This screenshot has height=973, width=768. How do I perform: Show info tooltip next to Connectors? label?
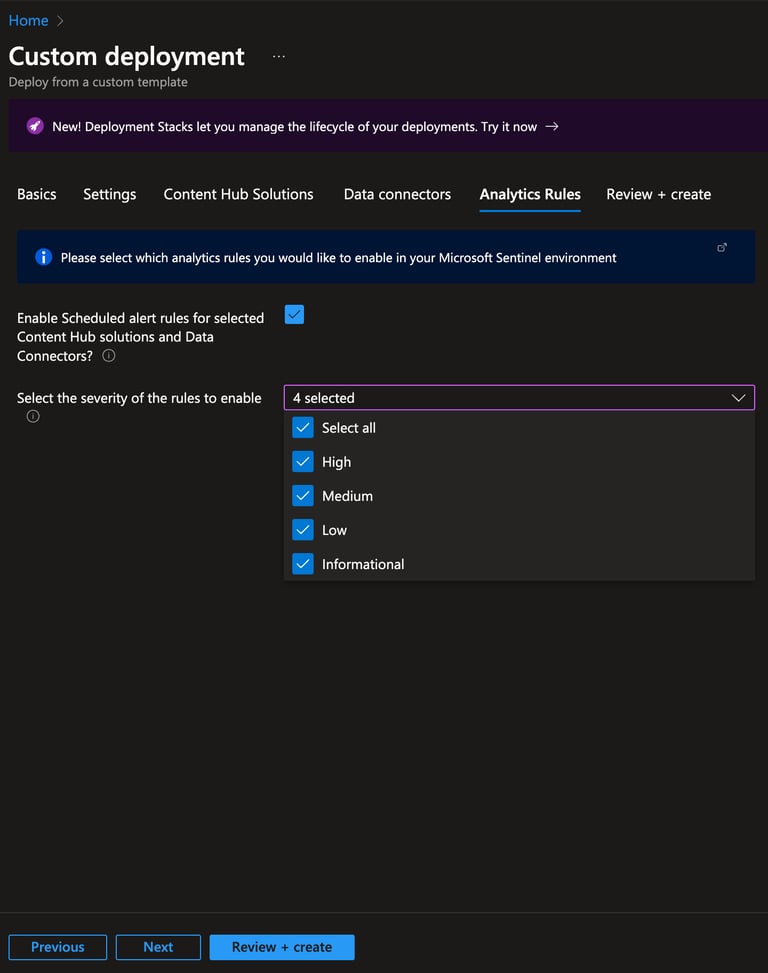(109, 356)
